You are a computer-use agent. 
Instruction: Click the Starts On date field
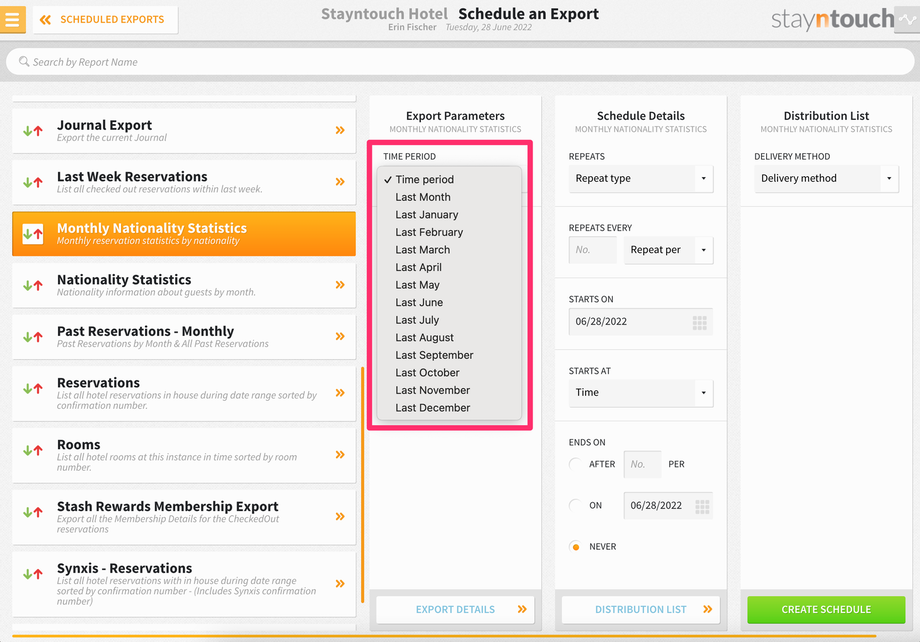[641, 322]
